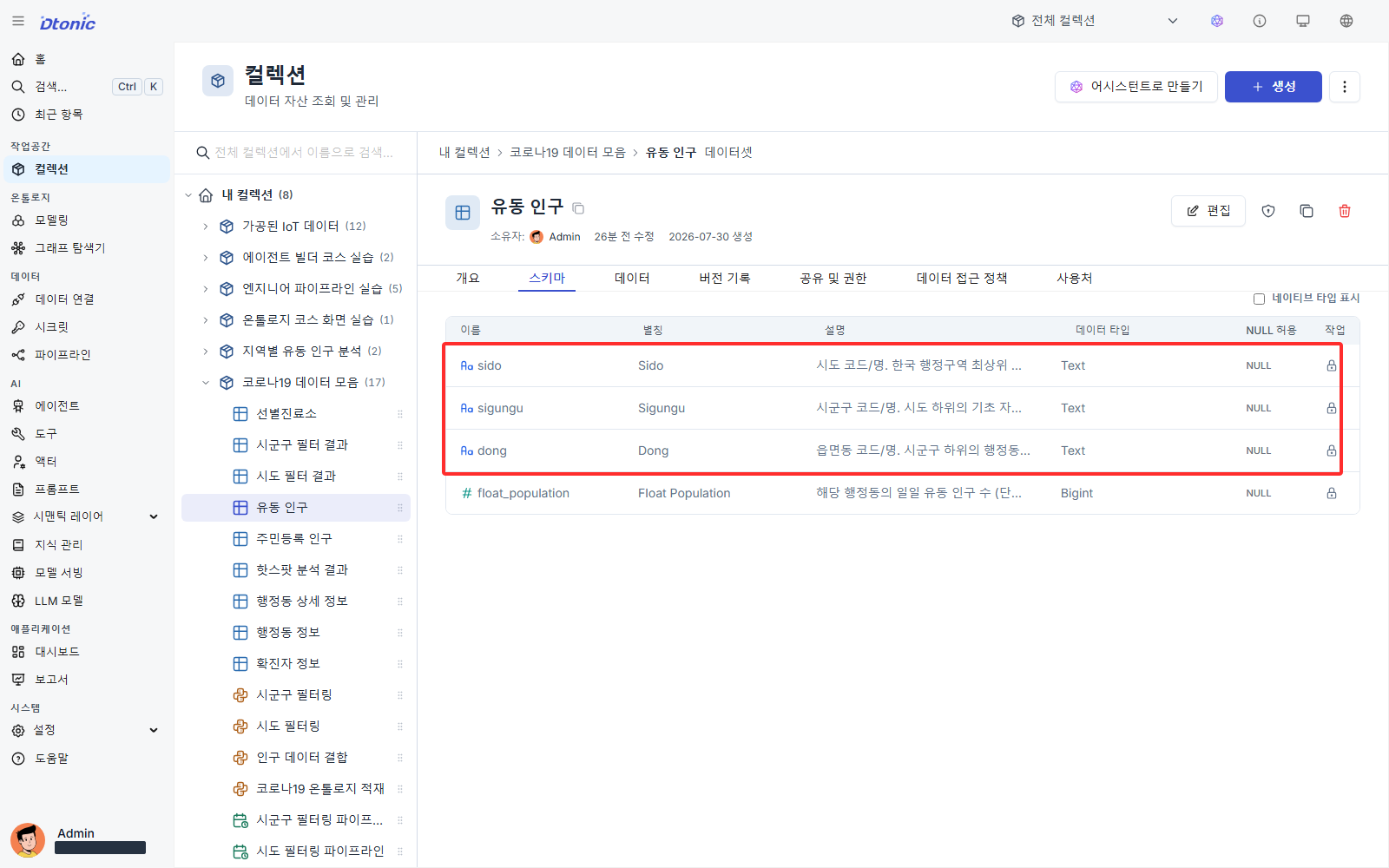Image resolution: width=1389 pixels, height=868 pixels.
Task: Open 대시보드 in sidebar
Action: pyautogui.click(x=87, y=652)
